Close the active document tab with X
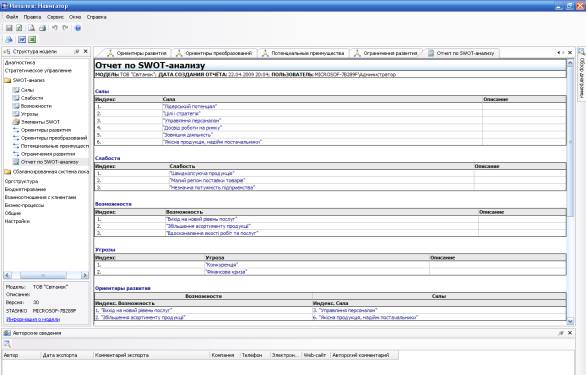Image resolution: width=586 pixels, height=375 pixels. pyautogui.click(x=570, y=53)
